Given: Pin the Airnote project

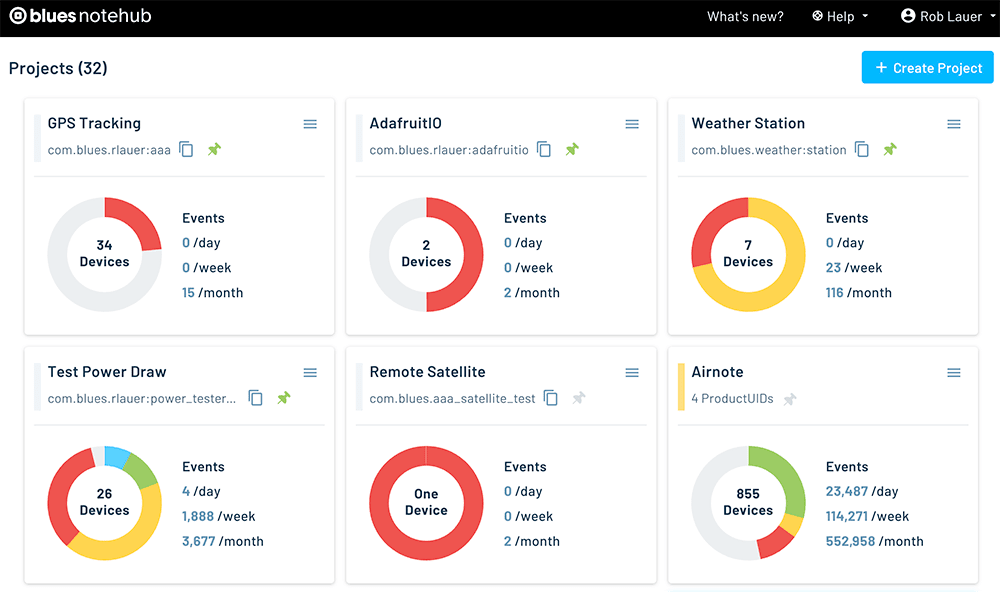Looking at the screenshot, I should coord(790,399).
